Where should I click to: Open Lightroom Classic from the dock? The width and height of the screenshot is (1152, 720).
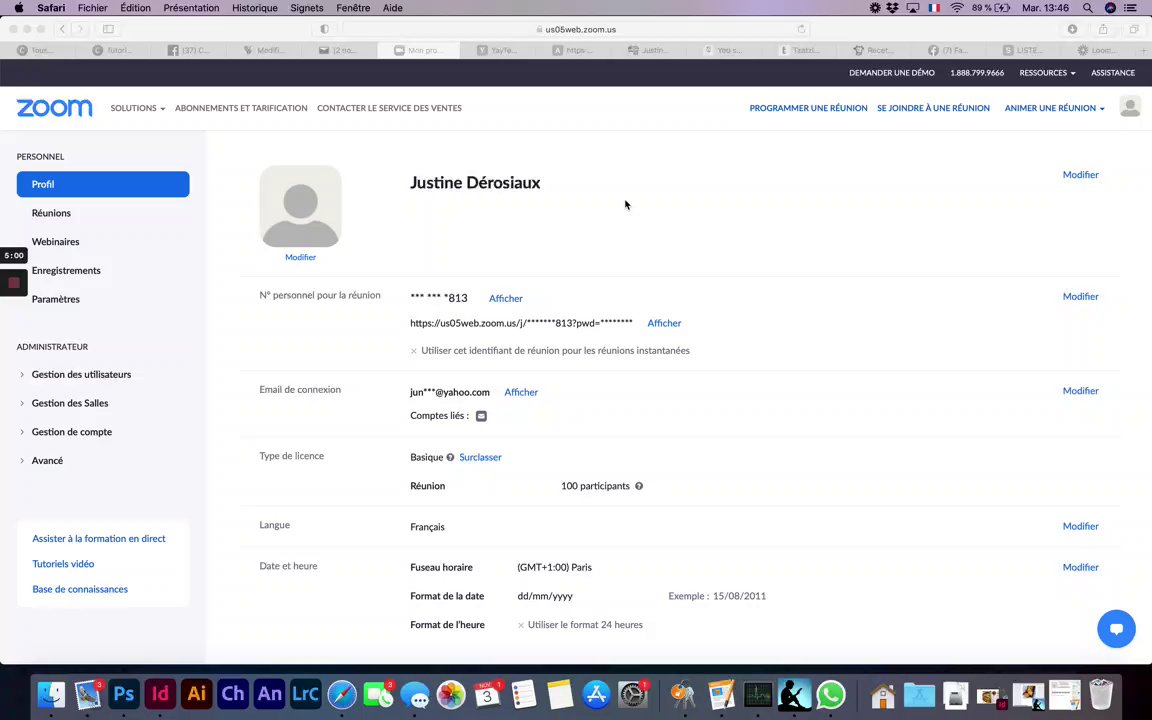(306, 694)
